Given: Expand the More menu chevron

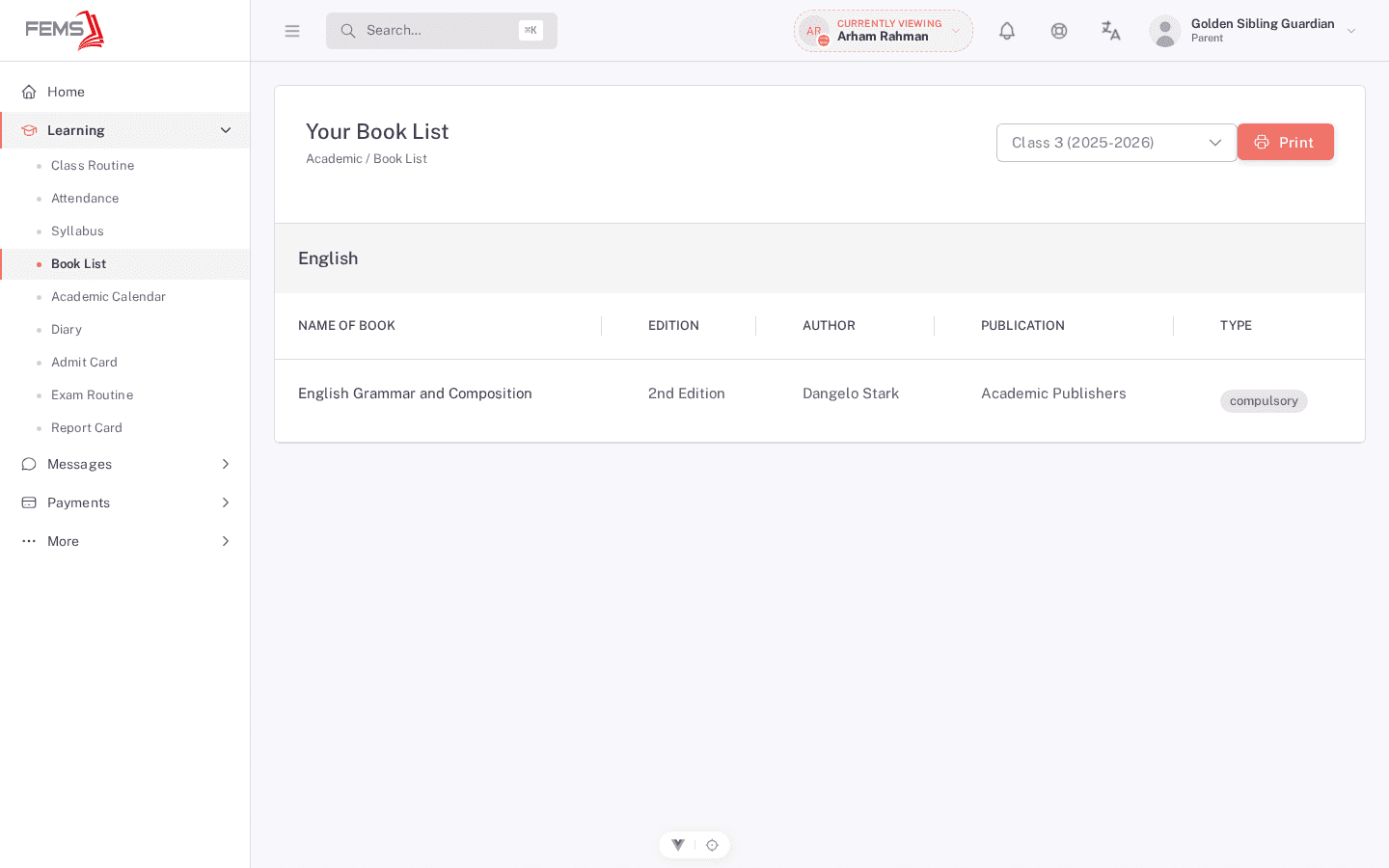Looking at the screenshot, I should pos(226,541).
